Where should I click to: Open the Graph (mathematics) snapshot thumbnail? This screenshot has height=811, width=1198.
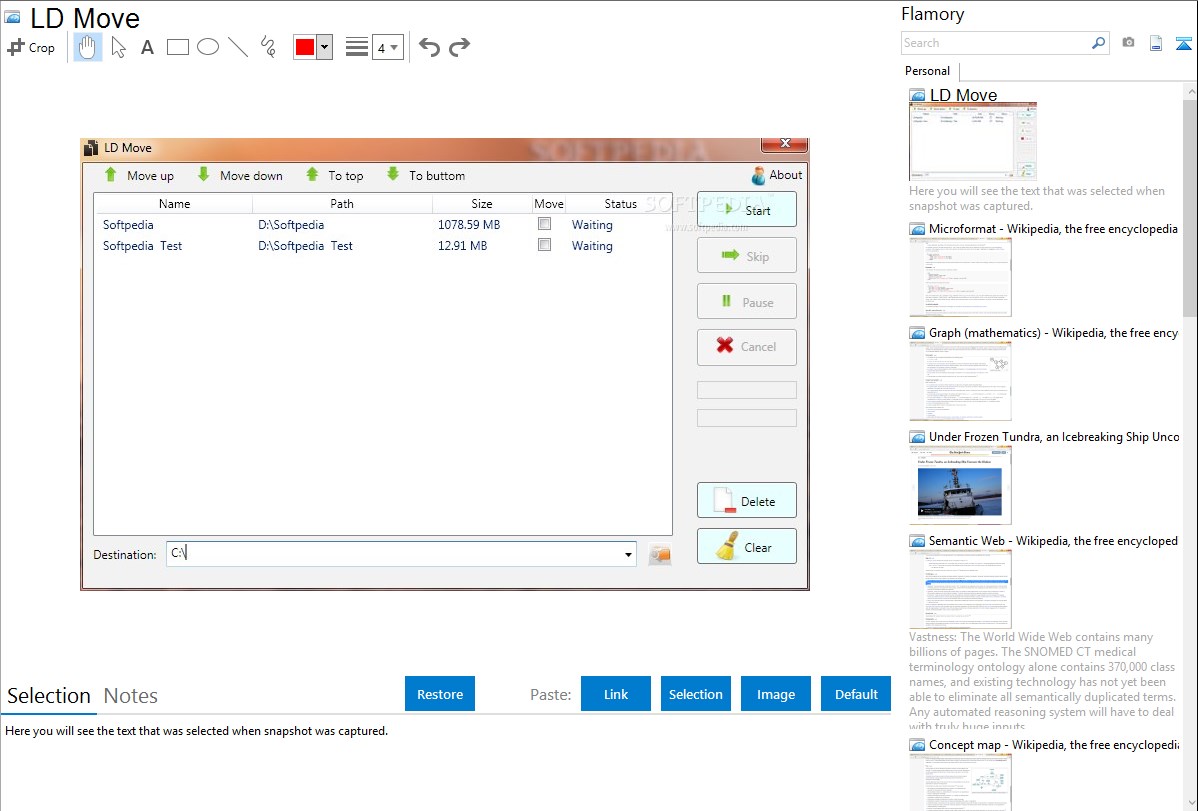960,381
